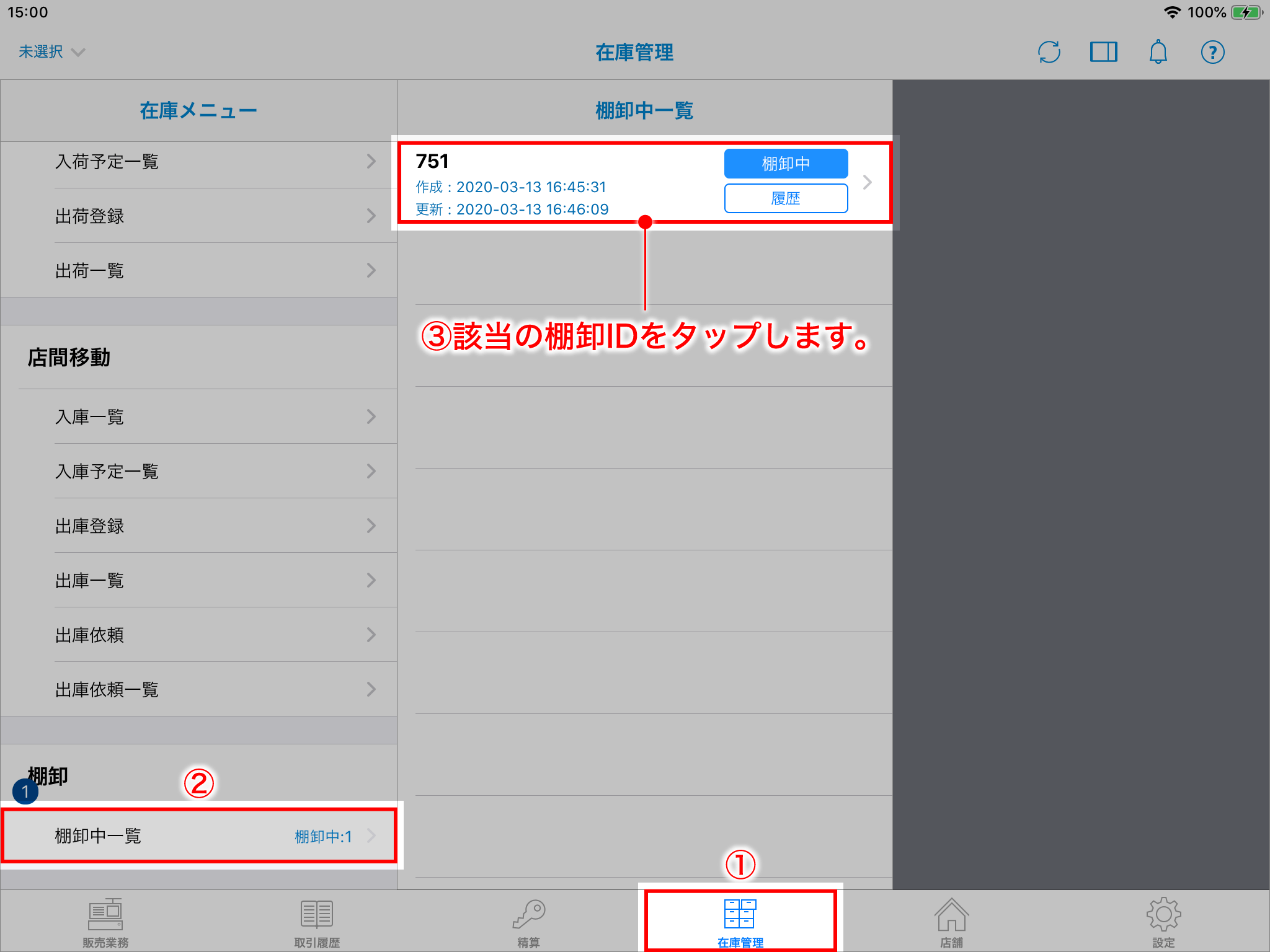The image size is (1270, 952).
Task: Tap the chevron beside entry 751
Action: click(868, 183)
